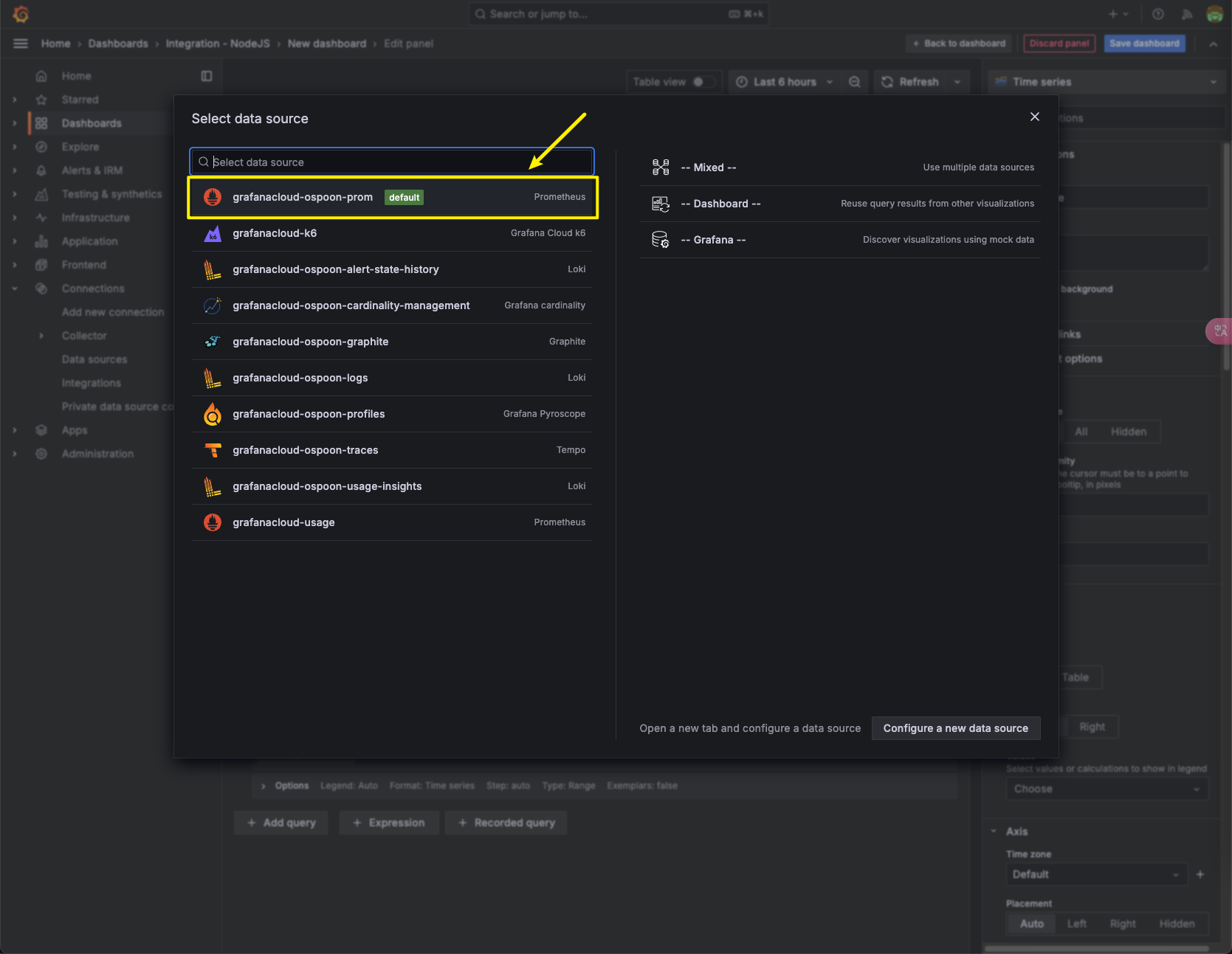This screenshot has height=954, width=1232.
Task: Click Configure a new data source
Action: 956,728
